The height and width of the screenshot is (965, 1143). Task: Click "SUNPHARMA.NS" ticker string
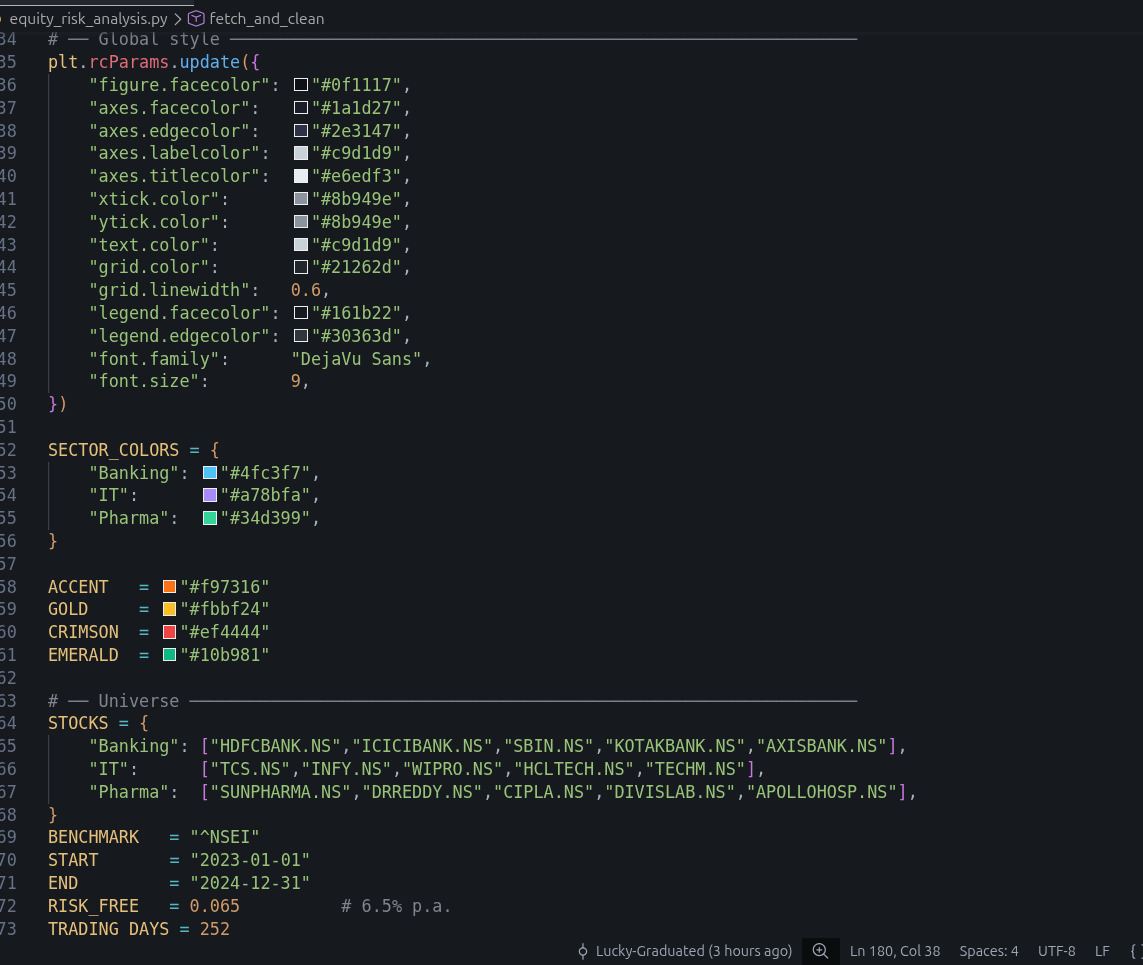(x=281, y=792)
